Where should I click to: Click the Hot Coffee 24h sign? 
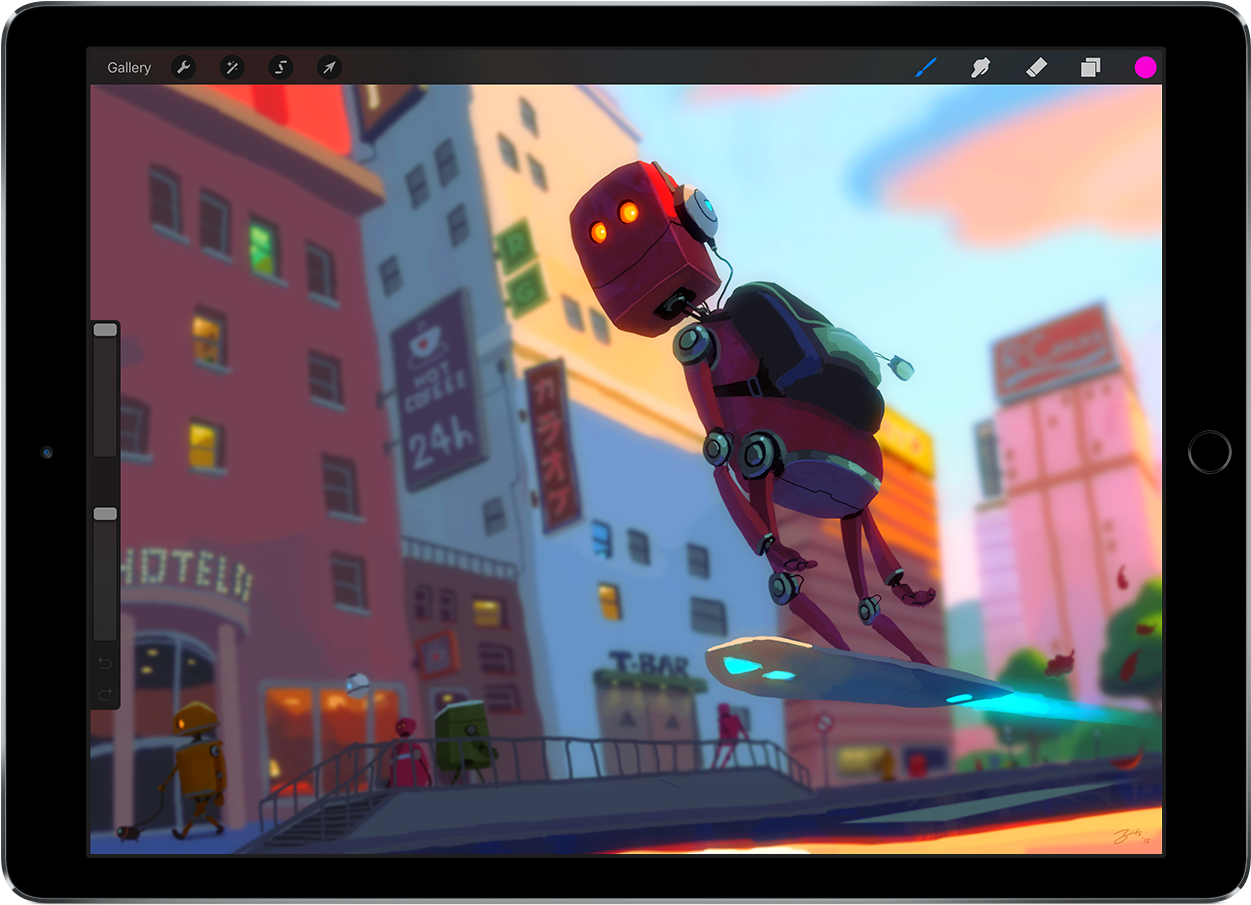(438, 389)
